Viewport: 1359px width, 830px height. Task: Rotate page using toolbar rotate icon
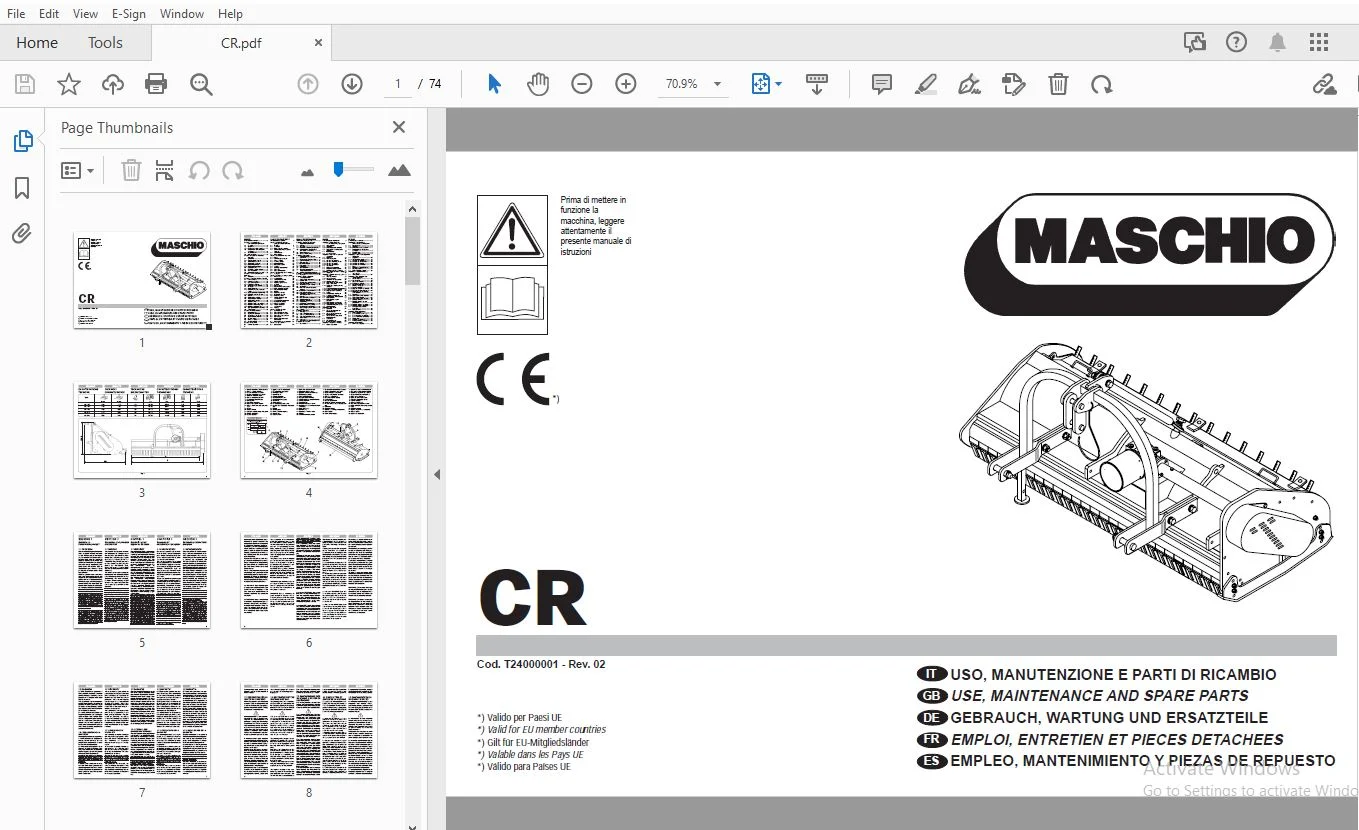point(1102,85)
